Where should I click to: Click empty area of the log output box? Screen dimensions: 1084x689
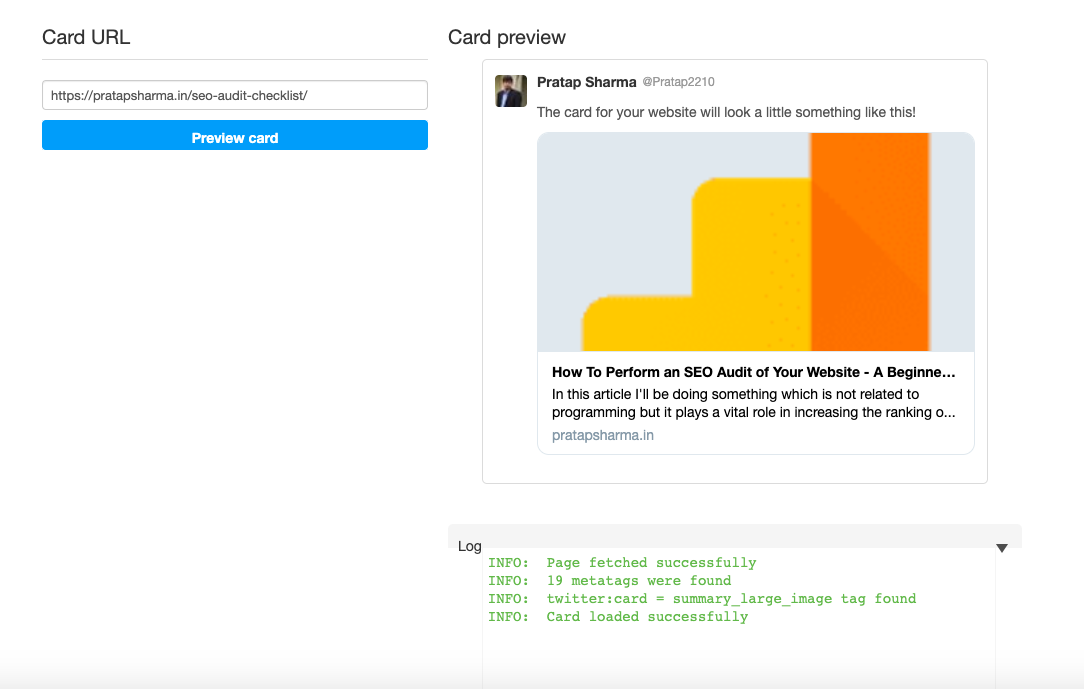(x=738, y=655)
